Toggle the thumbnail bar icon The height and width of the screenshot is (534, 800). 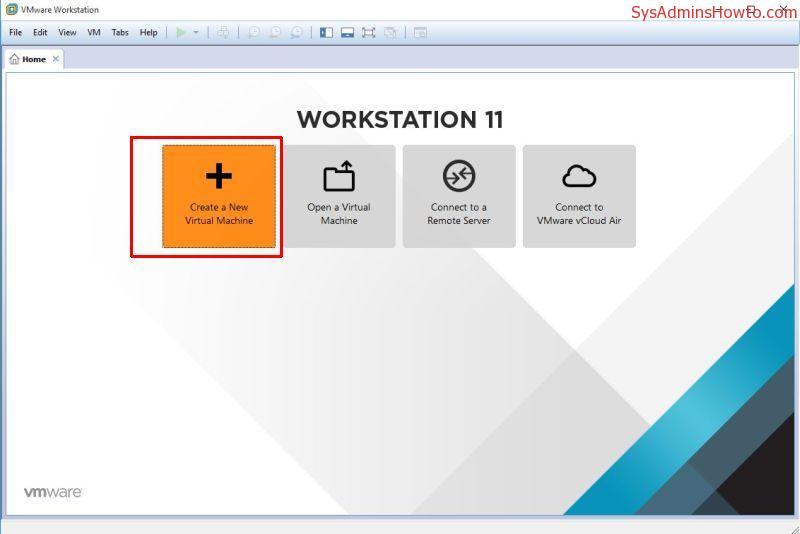tap(347, 33)
